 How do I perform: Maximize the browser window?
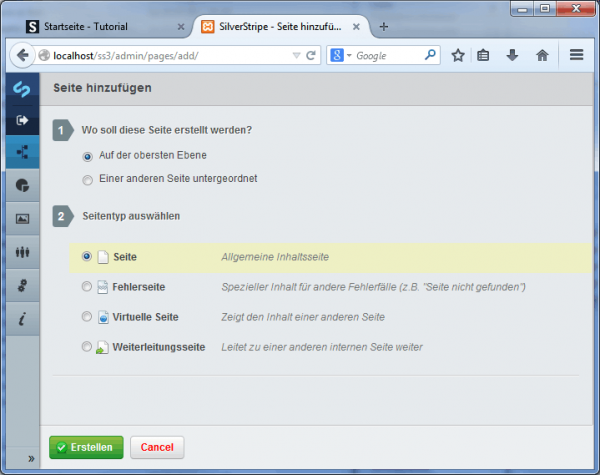[x=545, y=8]
